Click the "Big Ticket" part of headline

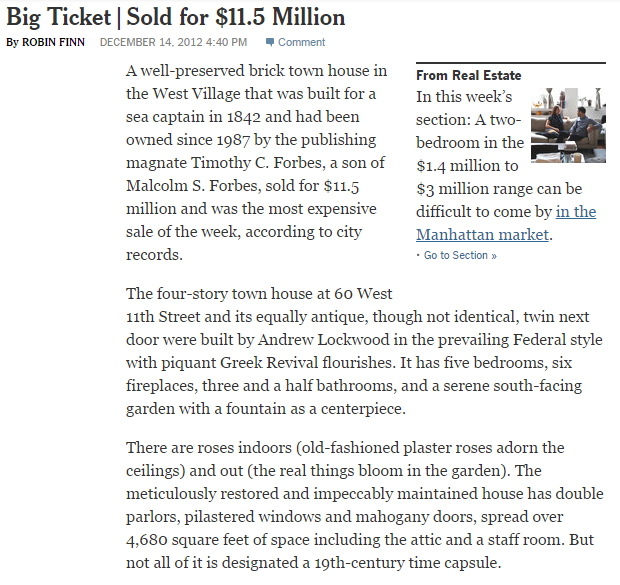tap(59, 17)
